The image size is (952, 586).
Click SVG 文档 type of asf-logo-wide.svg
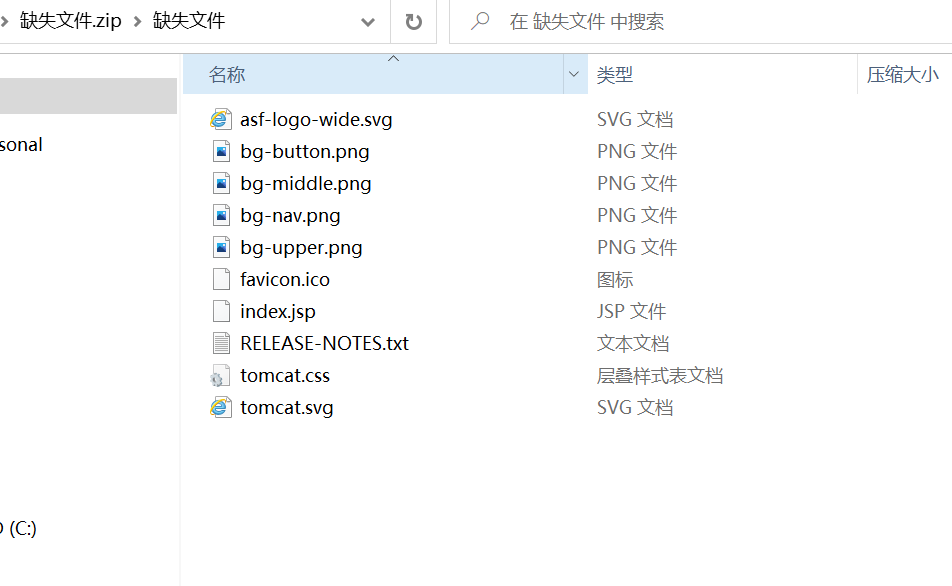(x=635, y=120)
